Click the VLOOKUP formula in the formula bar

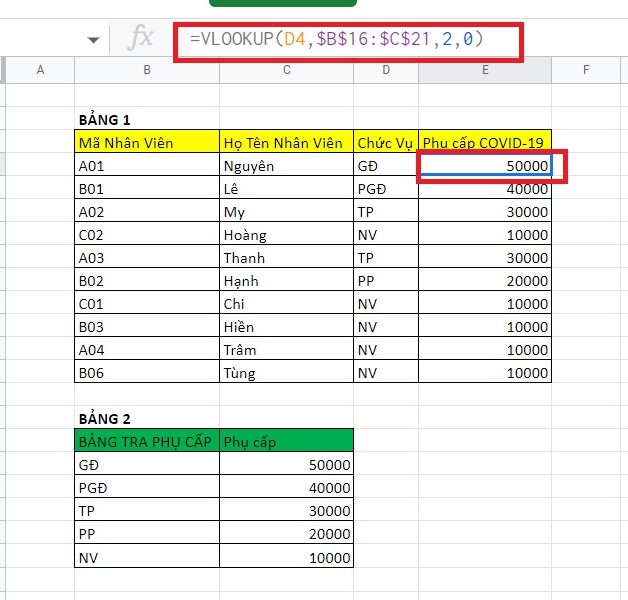(337, 39)
